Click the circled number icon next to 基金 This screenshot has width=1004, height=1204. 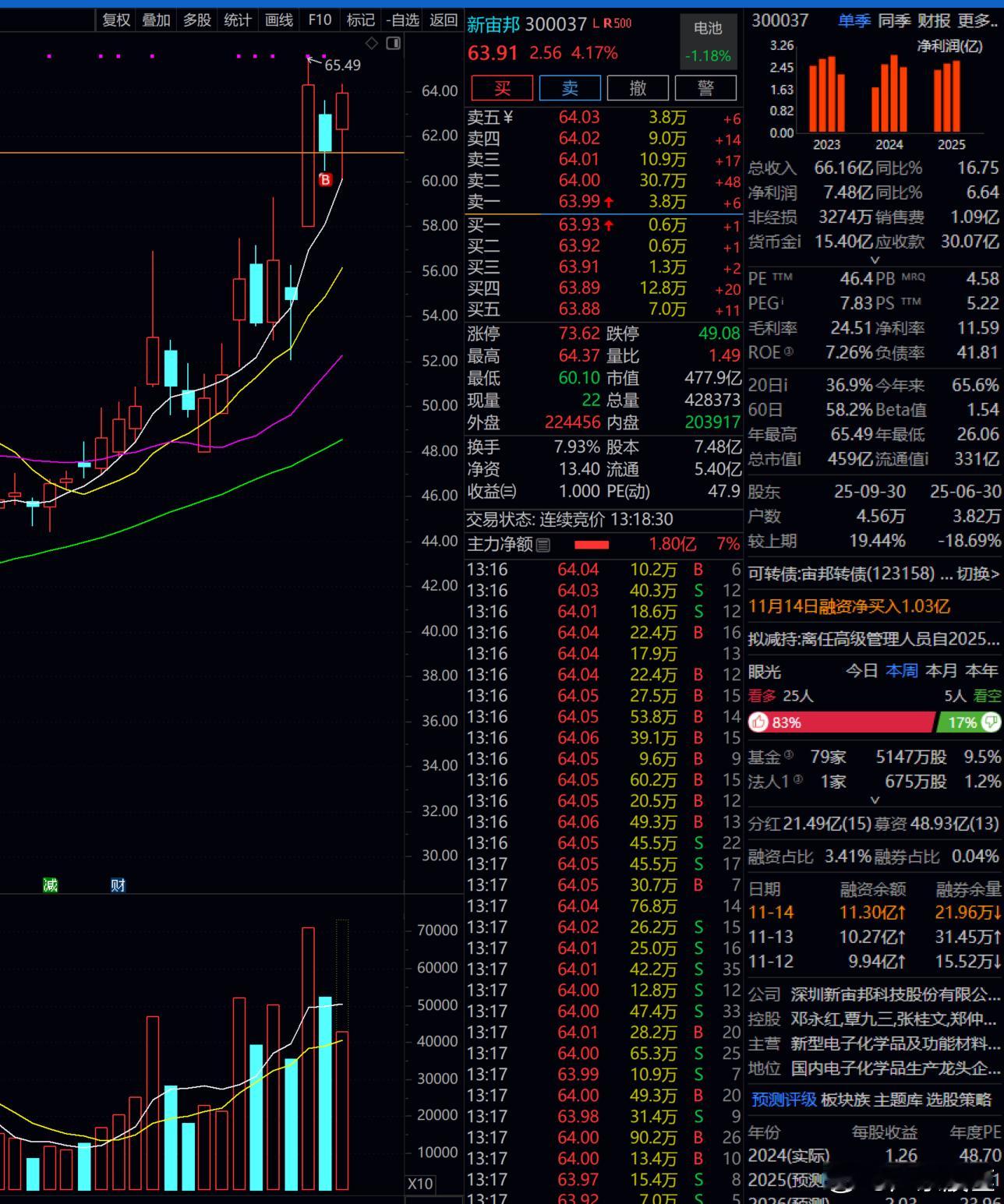(x=789, y=754)
